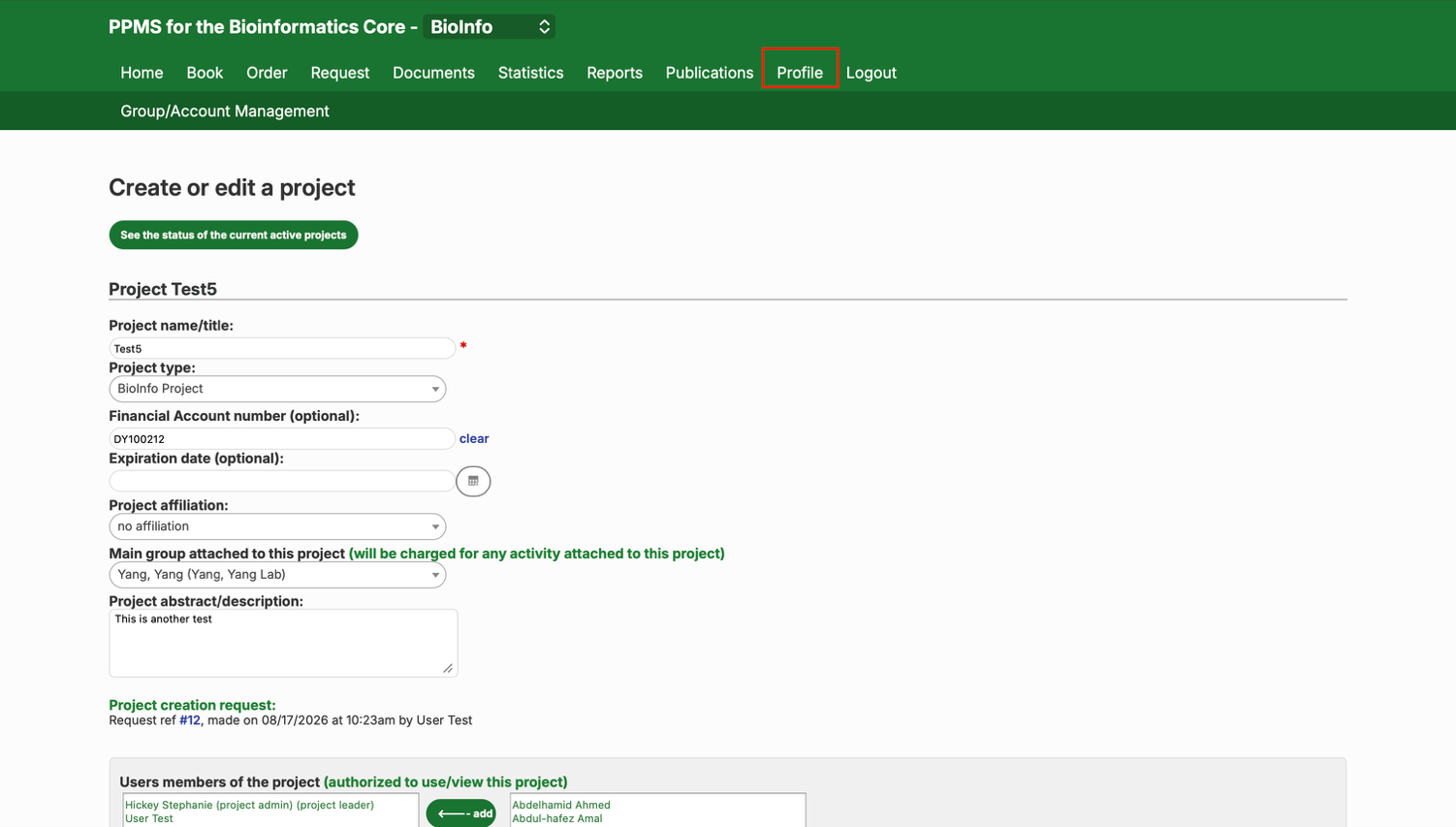Open request reference #12 link

point(190,720)
